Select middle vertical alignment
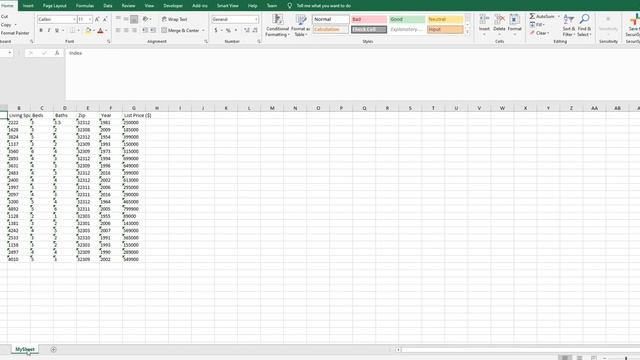This screenshot has width=640, height=360. point(126,19)
